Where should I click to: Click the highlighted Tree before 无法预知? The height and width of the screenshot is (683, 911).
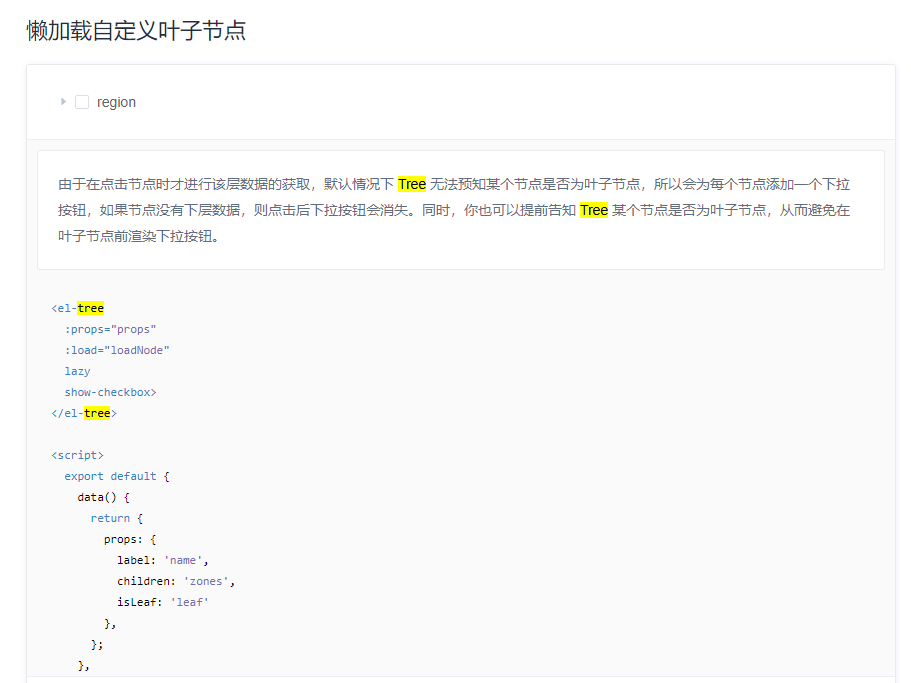pos(412,184)
